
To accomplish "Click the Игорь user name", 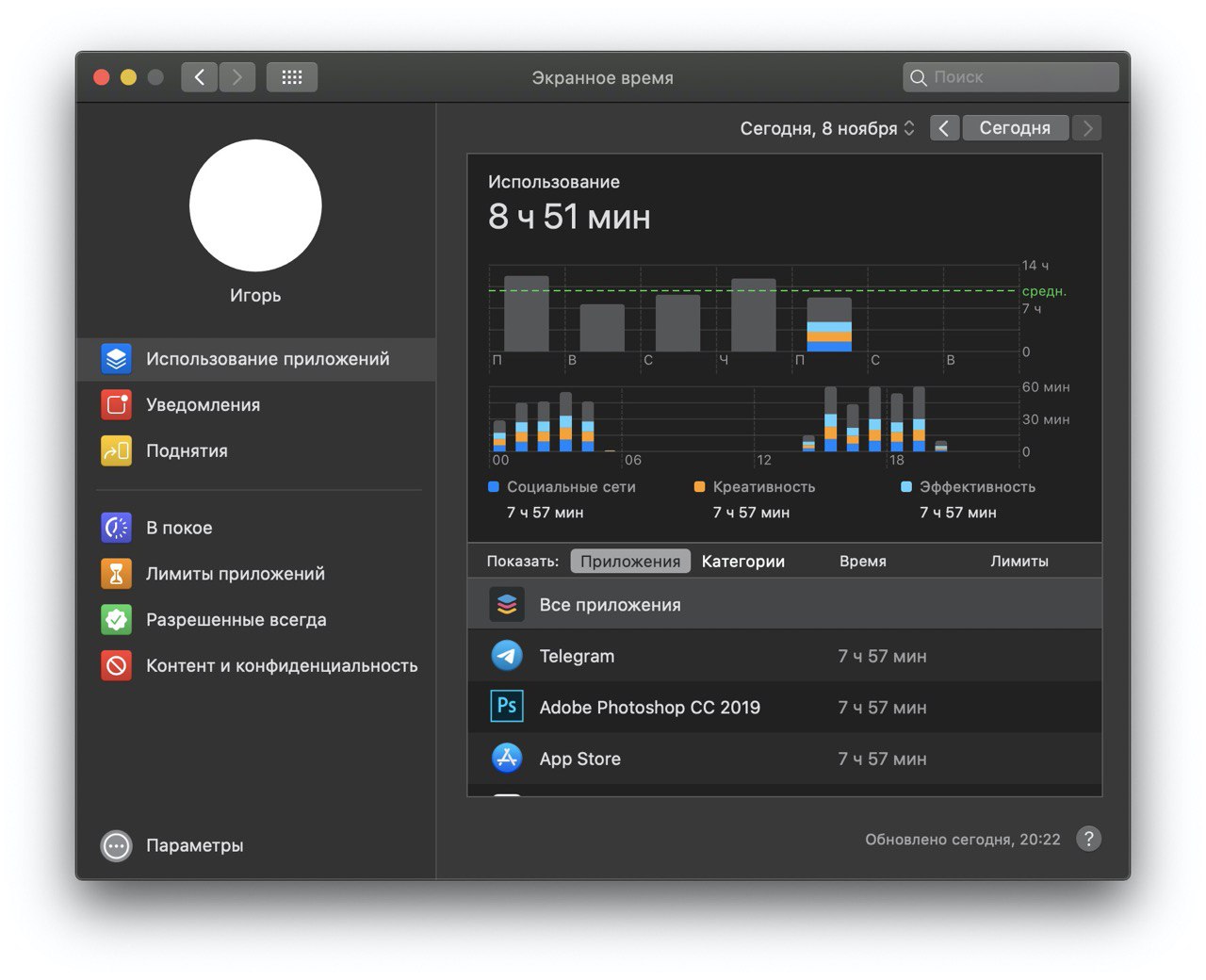I will click(x=255, y=296).
